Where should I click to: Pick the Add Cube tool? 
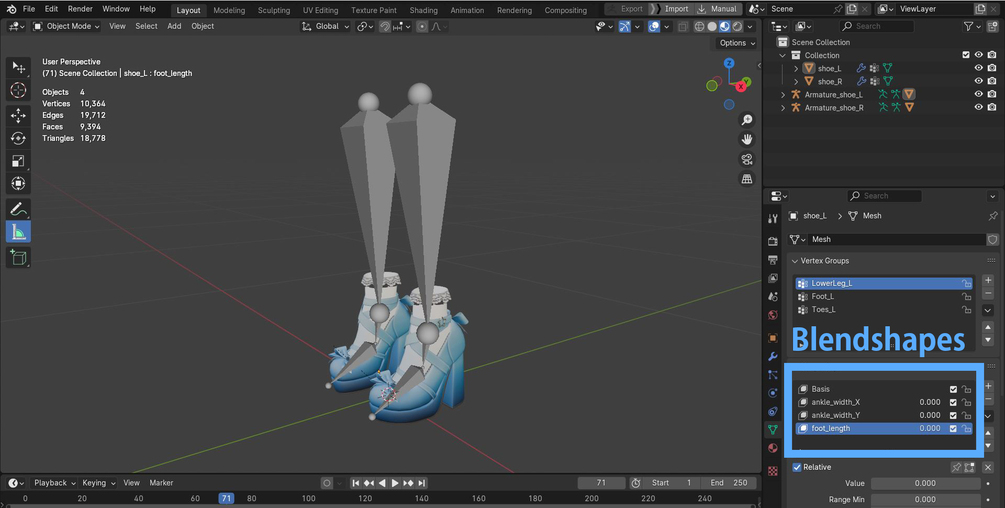18,258
